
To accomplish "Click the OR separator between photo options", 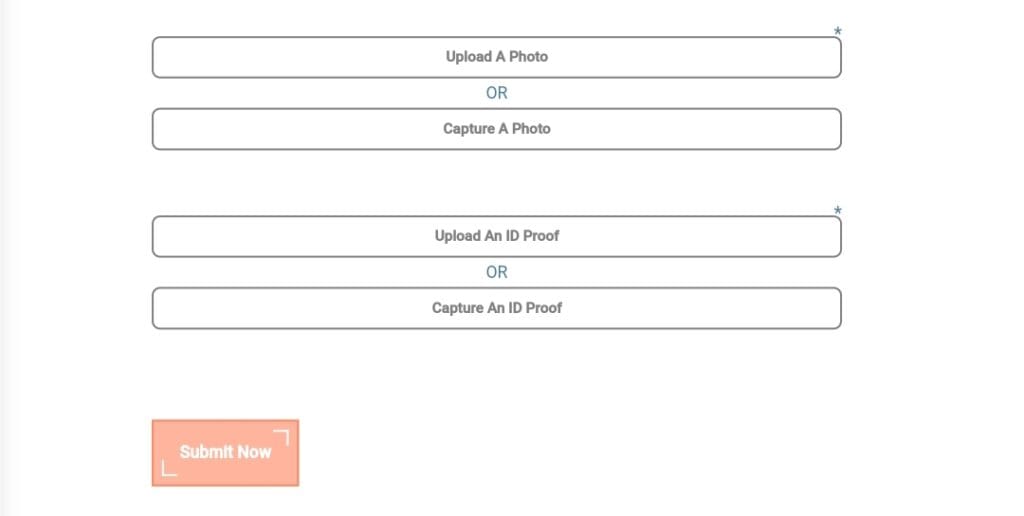I will pyautogui.click(x=497, y=93).
